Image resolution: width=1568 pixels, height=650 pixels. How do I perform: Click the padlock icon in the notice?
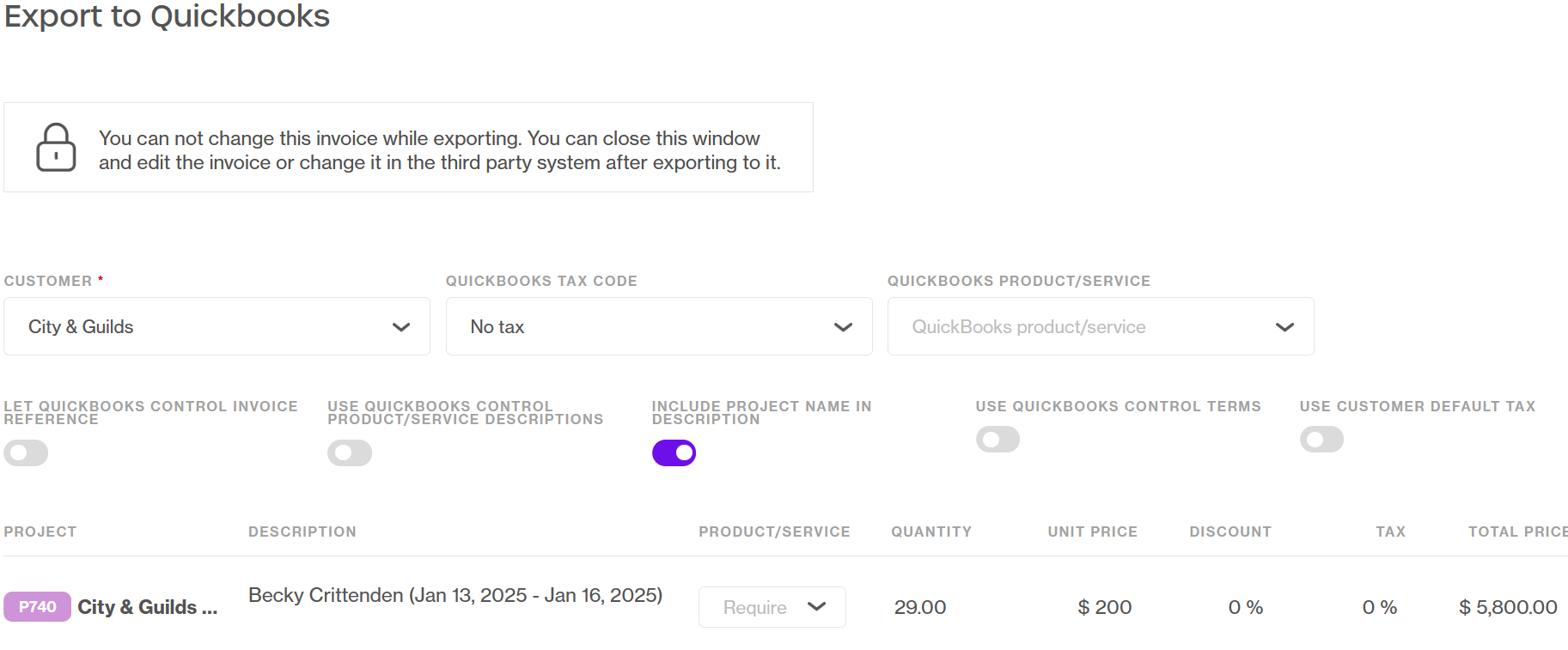point(56,148)
